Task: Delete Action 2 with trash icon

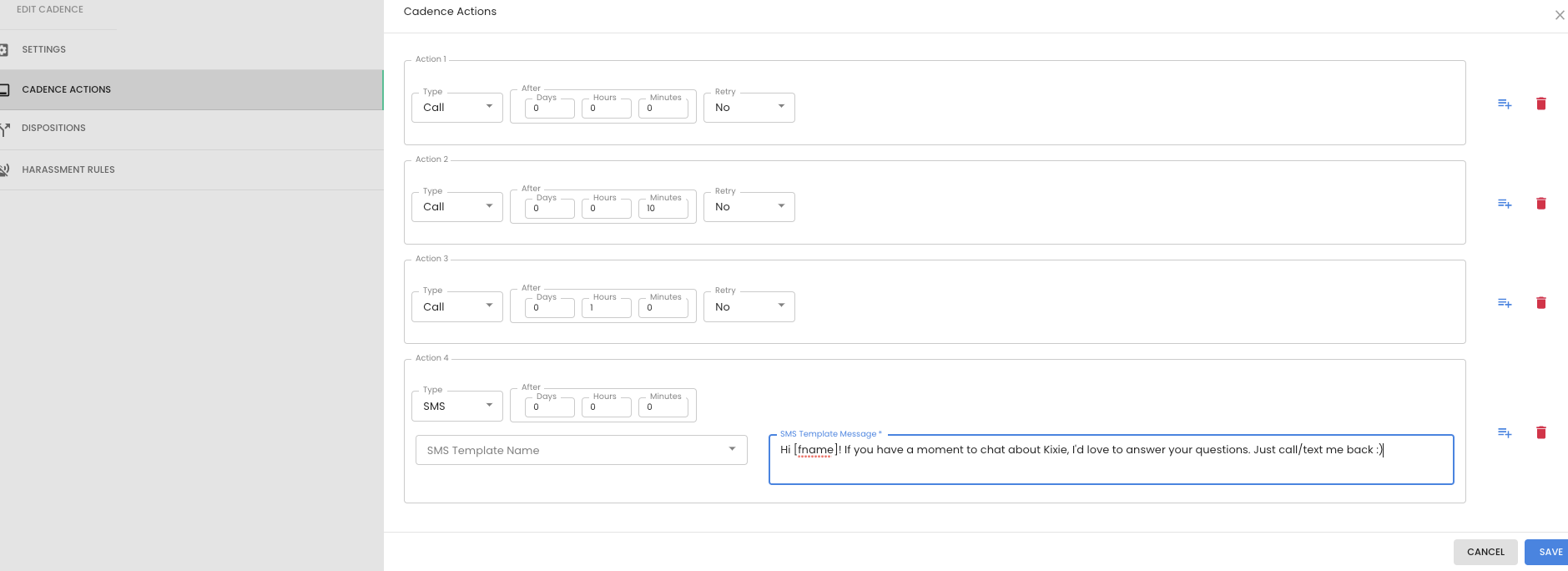Action: pos(1541,204)
